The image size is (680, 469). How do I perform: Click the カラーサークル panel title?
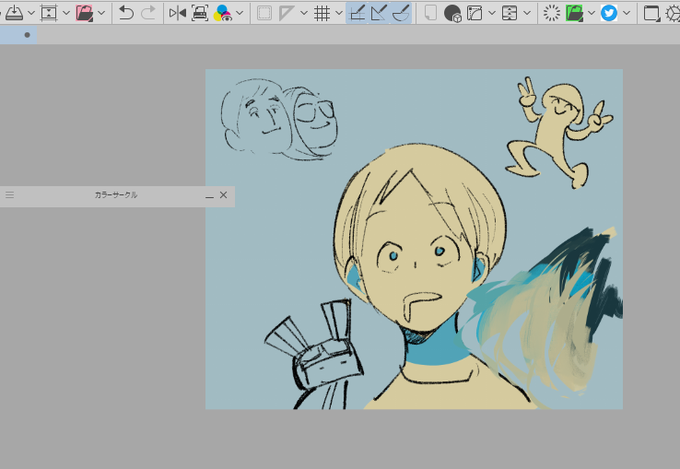pos(116,195)
